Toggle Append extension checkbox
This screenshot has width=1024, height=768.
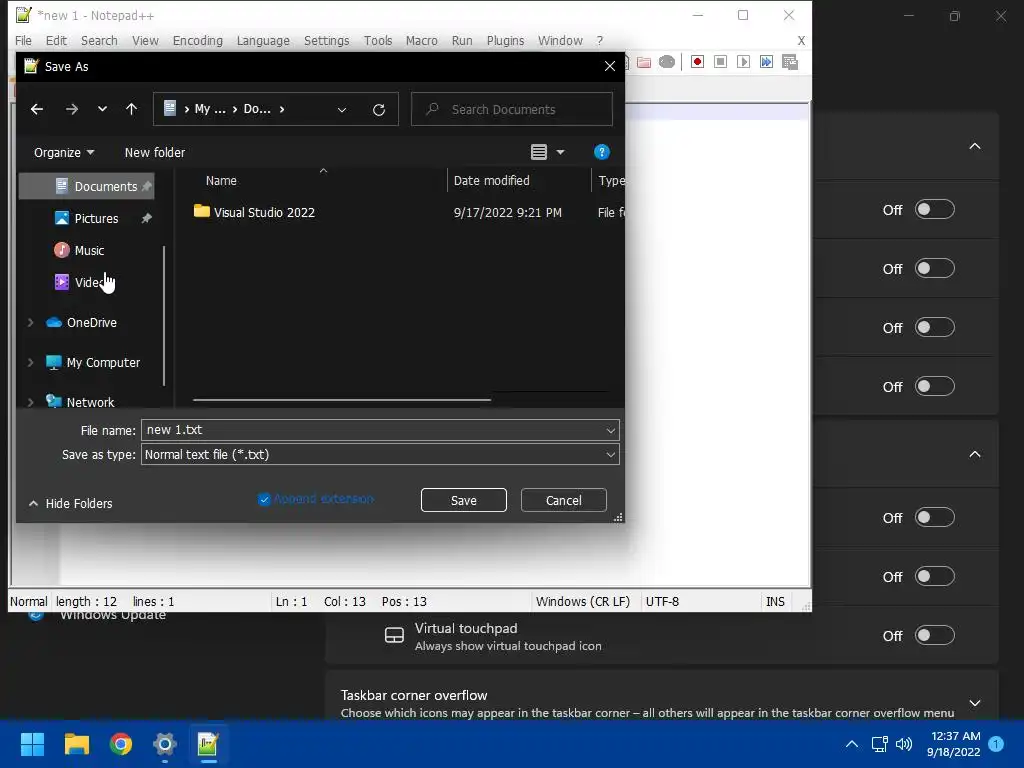click(x=264, y=500)
